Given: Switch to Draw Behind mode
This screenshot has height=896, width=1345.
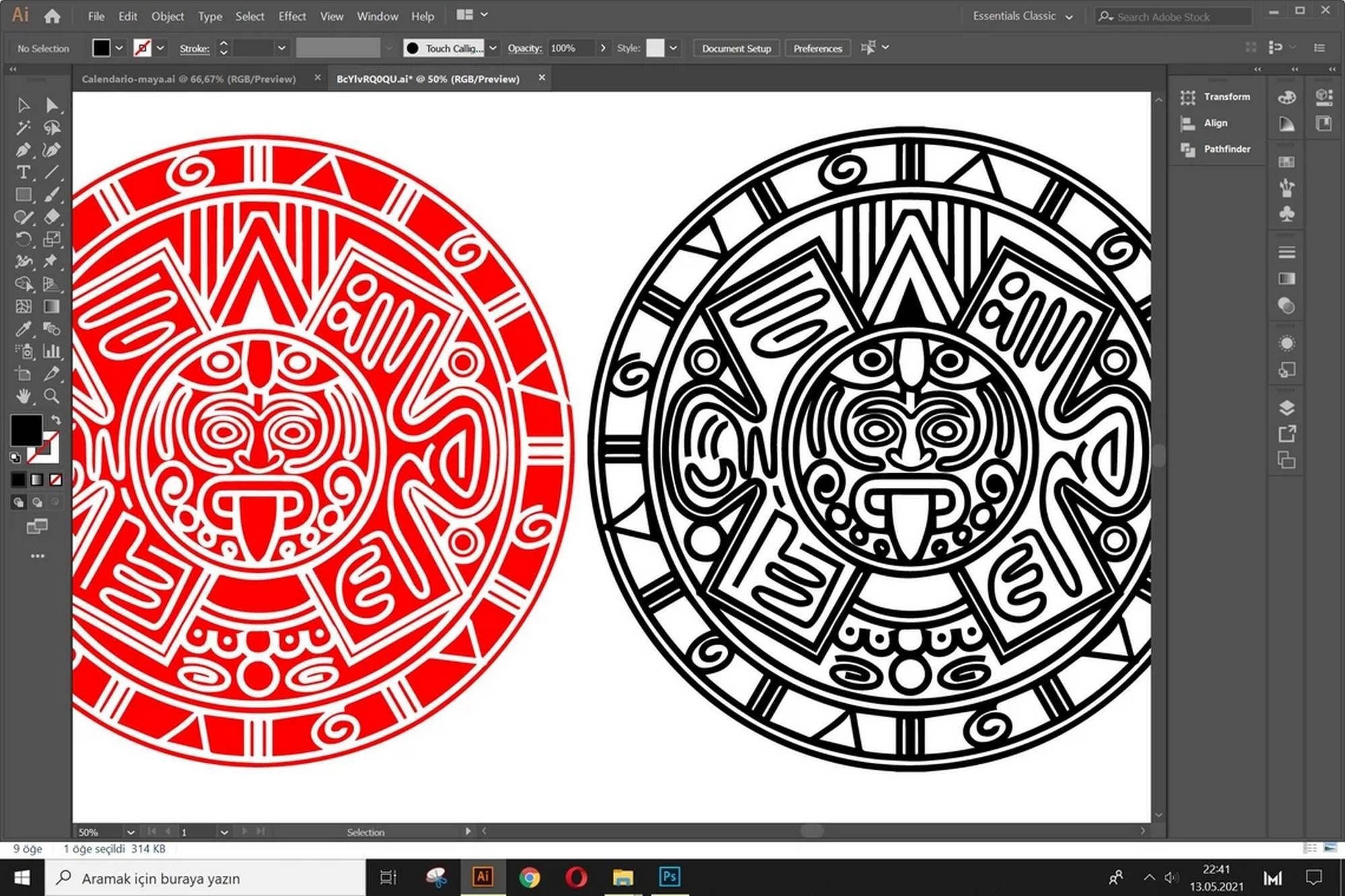Looking at the screenshot, I should click(37, 502).
